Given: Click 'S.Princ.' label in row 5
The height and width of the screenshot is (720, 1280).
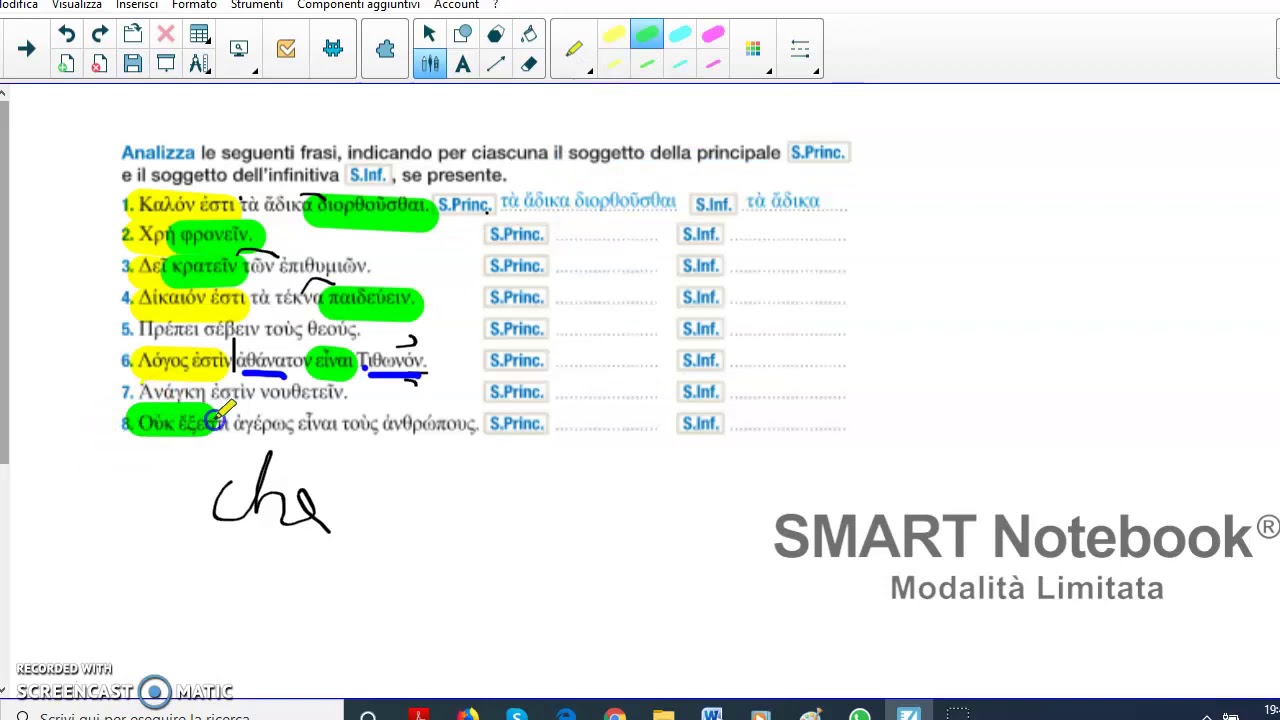Looking at the screenshot, I should [x=516, y=329].
